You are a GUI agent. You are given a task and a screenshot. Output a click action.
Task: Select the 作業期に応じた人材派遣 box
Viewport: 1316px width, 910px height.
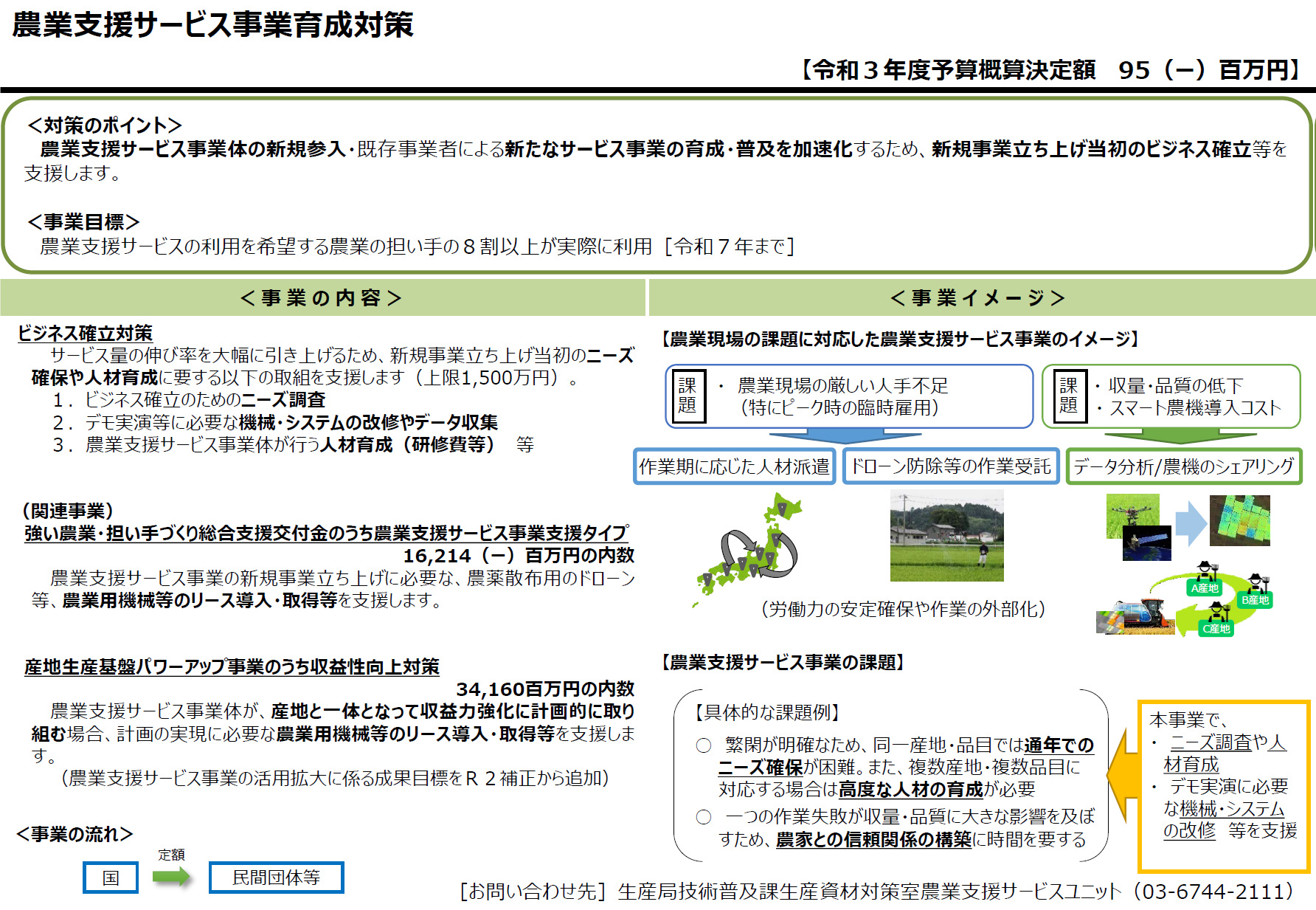pyautogui.click(x=734, y=466)
